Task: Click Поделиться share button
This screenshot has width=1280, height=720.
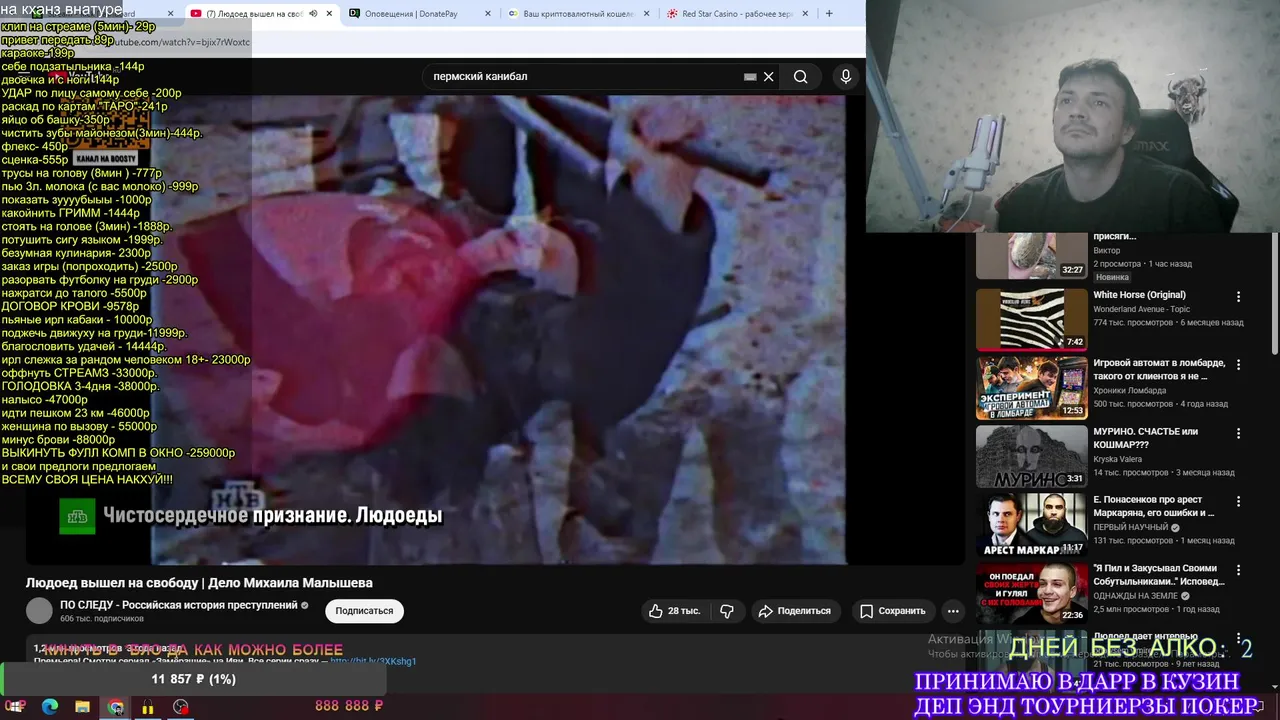Action: (x=794, y=611)
